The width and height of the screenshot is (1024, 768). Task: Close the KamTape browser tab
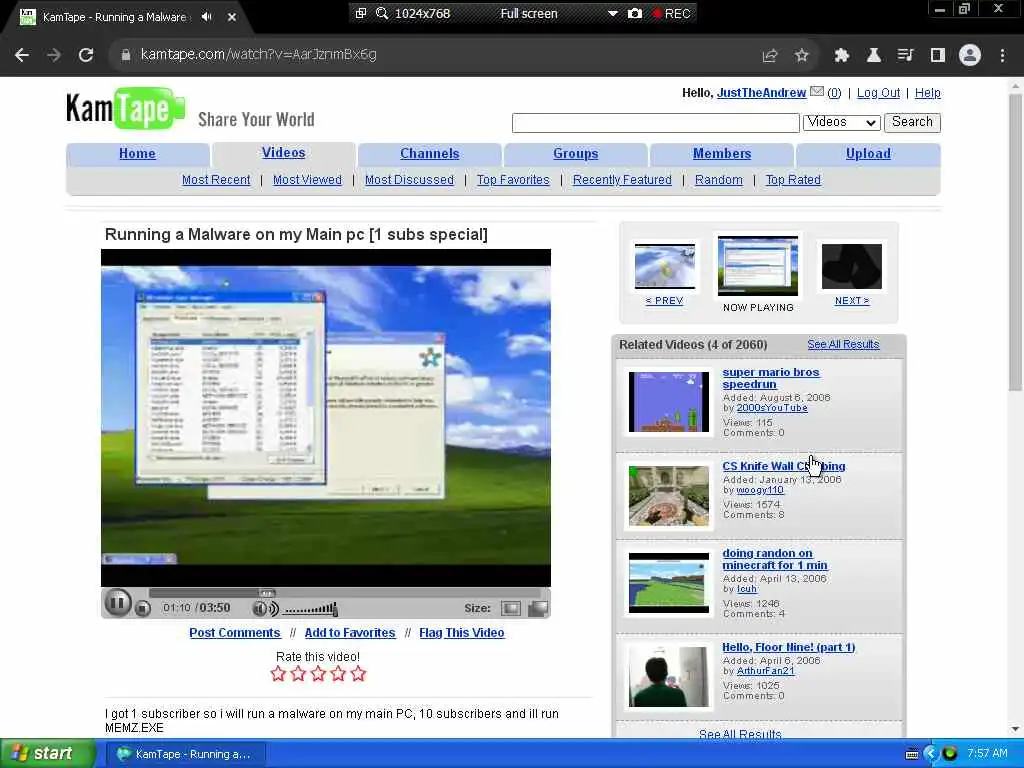click(232, 17)
